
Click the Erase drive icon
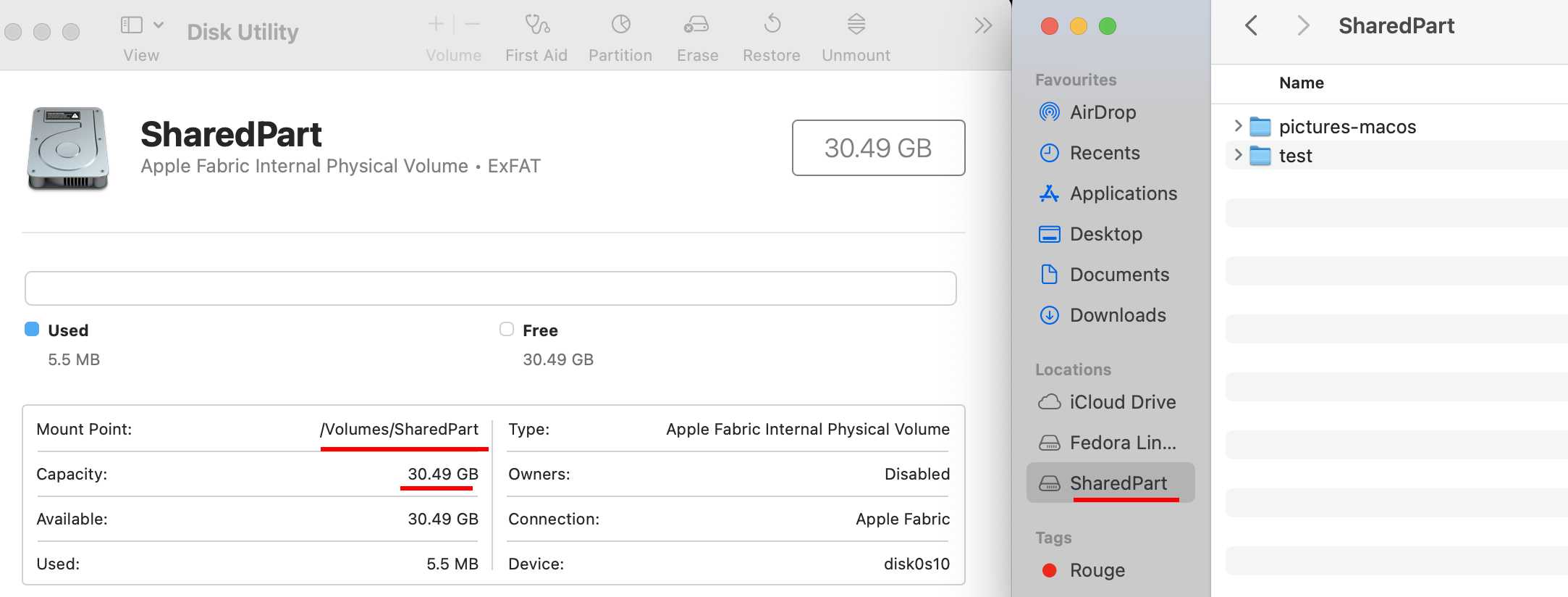(x=696, y=25)
